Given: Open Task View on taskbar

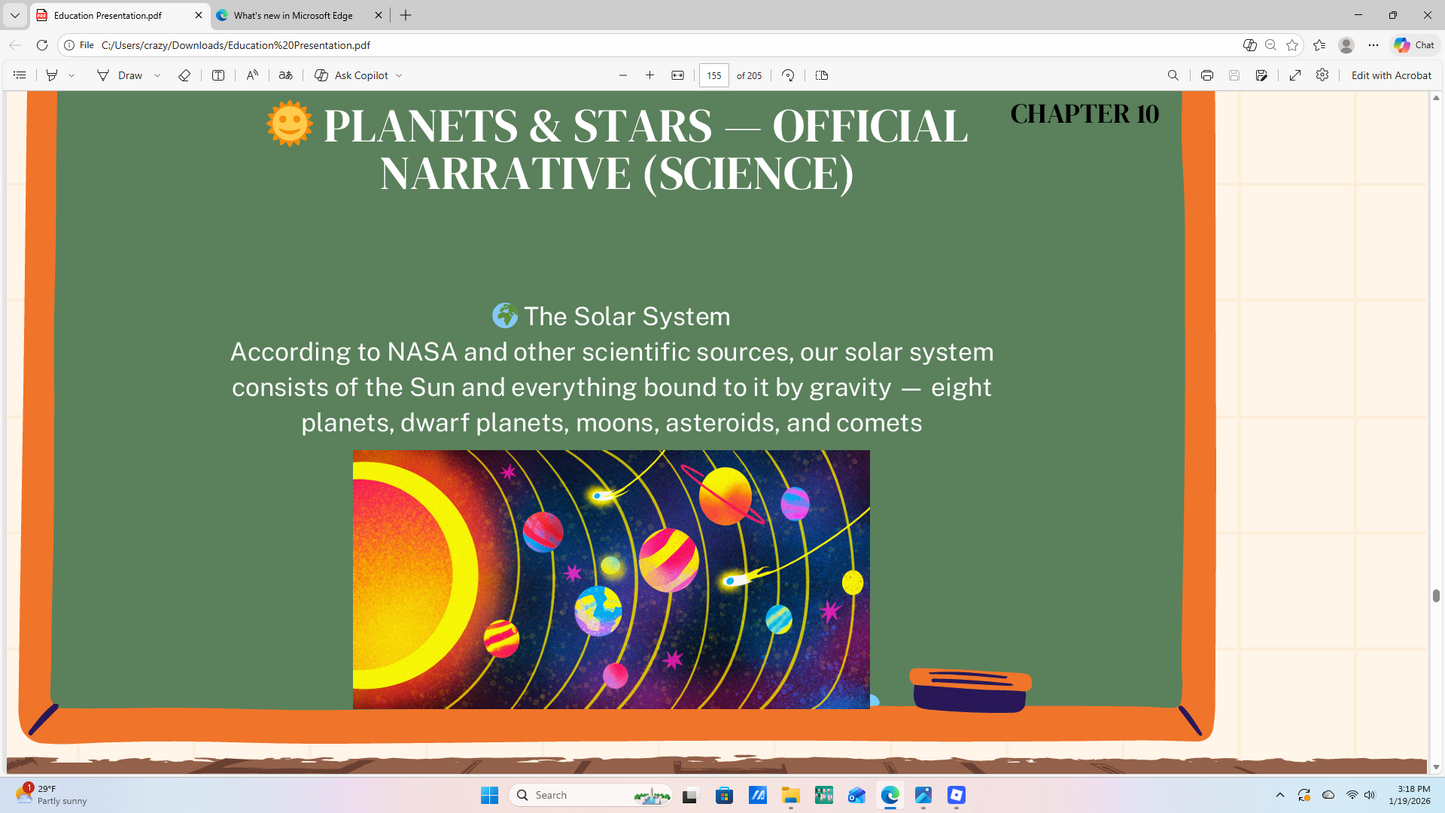Looking at the screenshot, I should 690,795.
